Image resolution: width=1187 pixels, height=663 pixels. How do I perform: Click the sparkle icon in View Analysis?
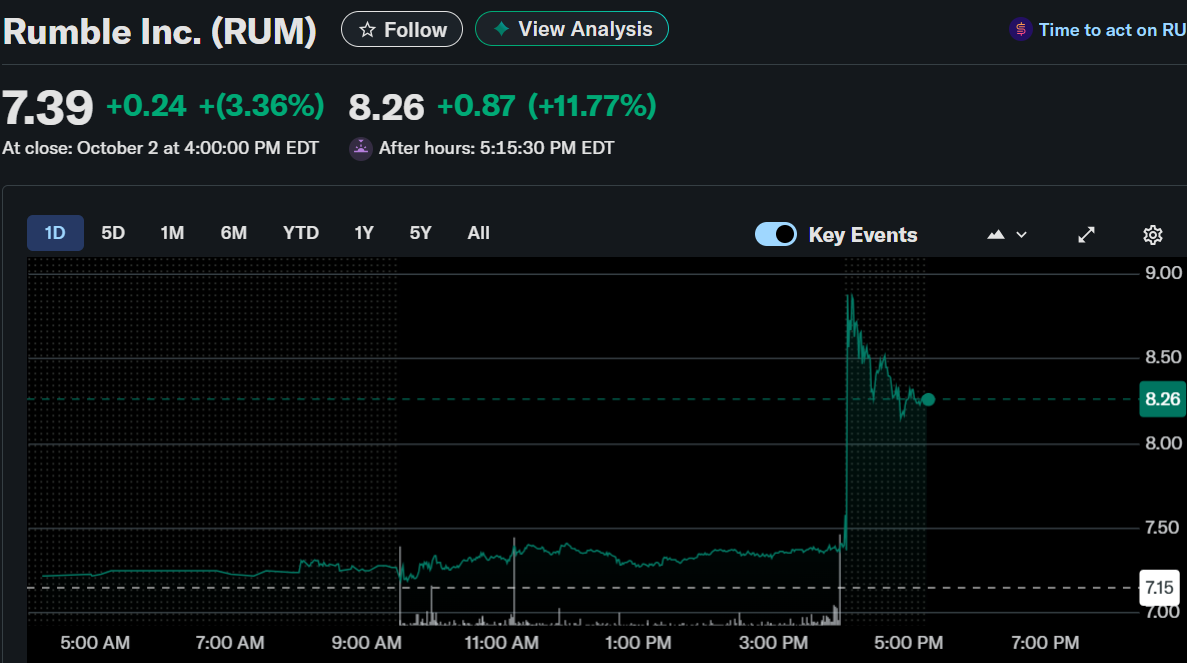[501, 29]
